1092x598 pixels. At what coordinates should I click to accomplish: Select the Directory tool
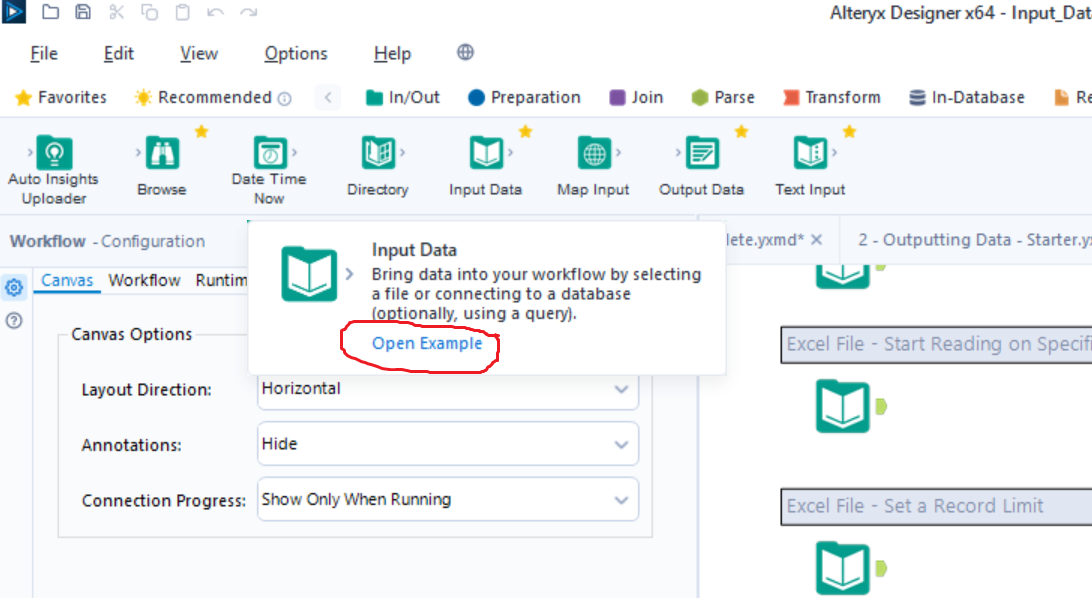377,166
